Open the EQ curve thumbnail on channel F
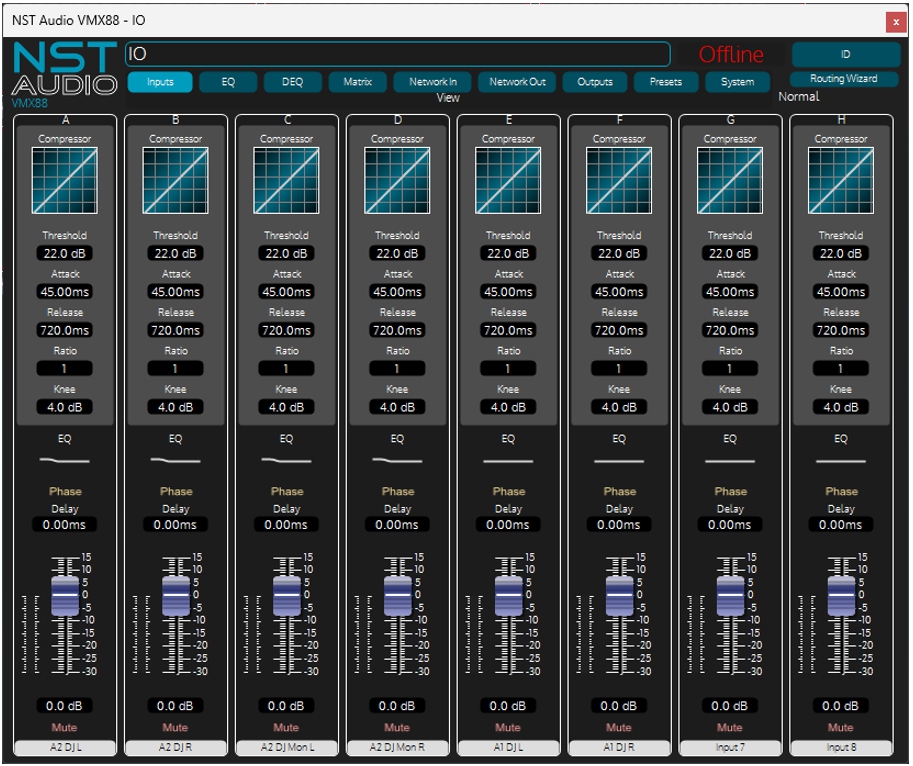Image resolution: width=913 pixels, height=766 pixels. pos(619,460)
